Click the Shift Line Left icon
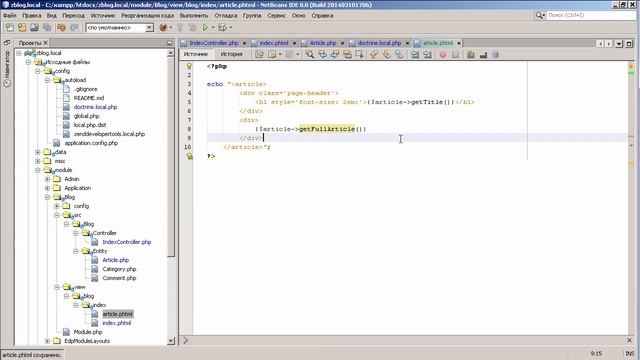640x360 pixels. [415, 54]
